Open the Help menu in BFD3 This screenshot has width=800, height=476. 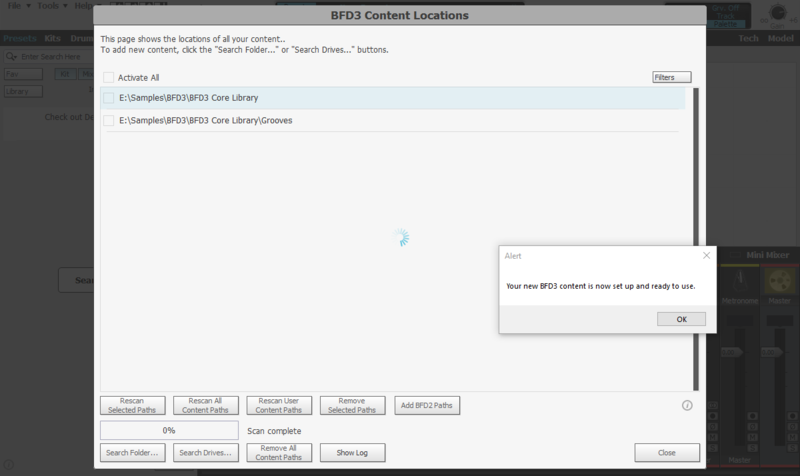click(x=84, y=6)
